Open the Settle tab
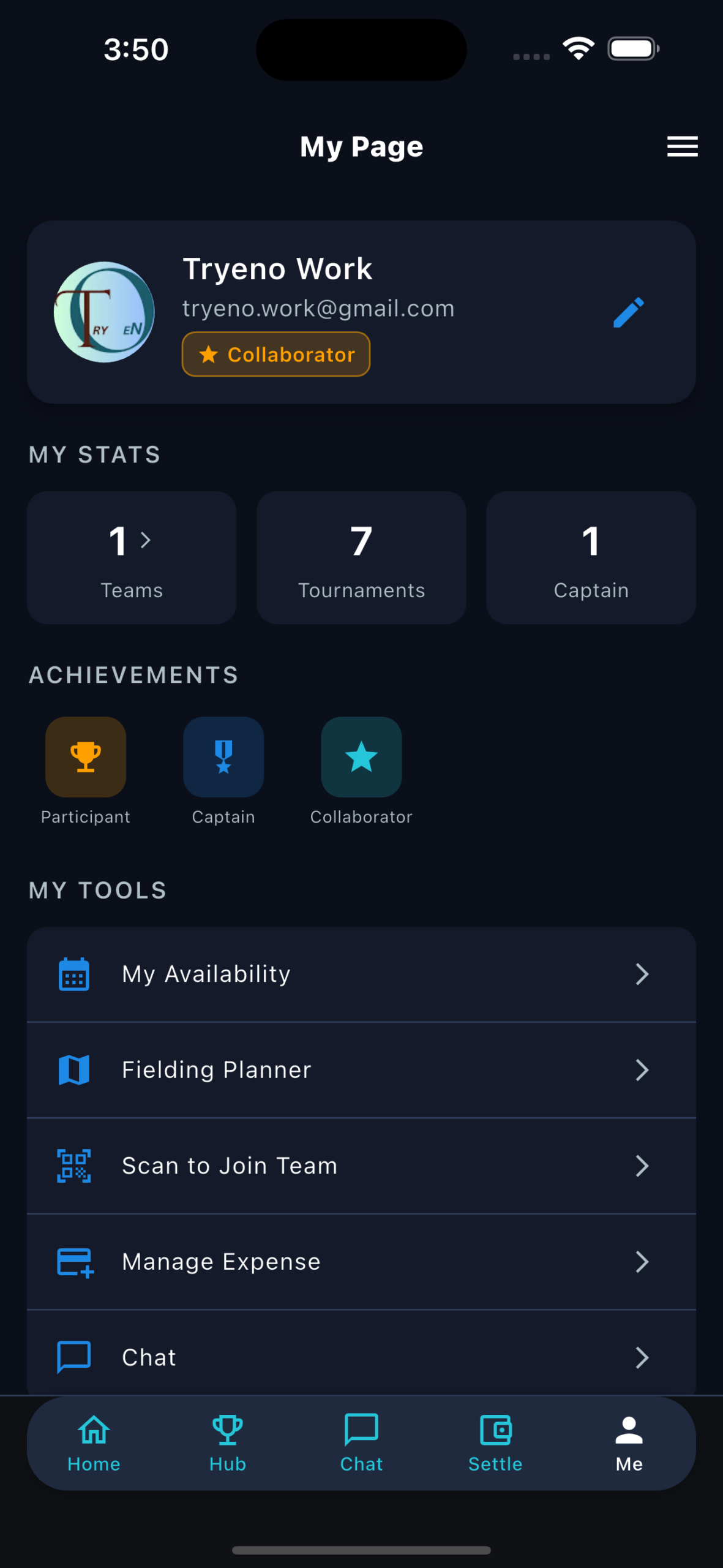This screenshot has height=1568, width=723. point(495,1443)
